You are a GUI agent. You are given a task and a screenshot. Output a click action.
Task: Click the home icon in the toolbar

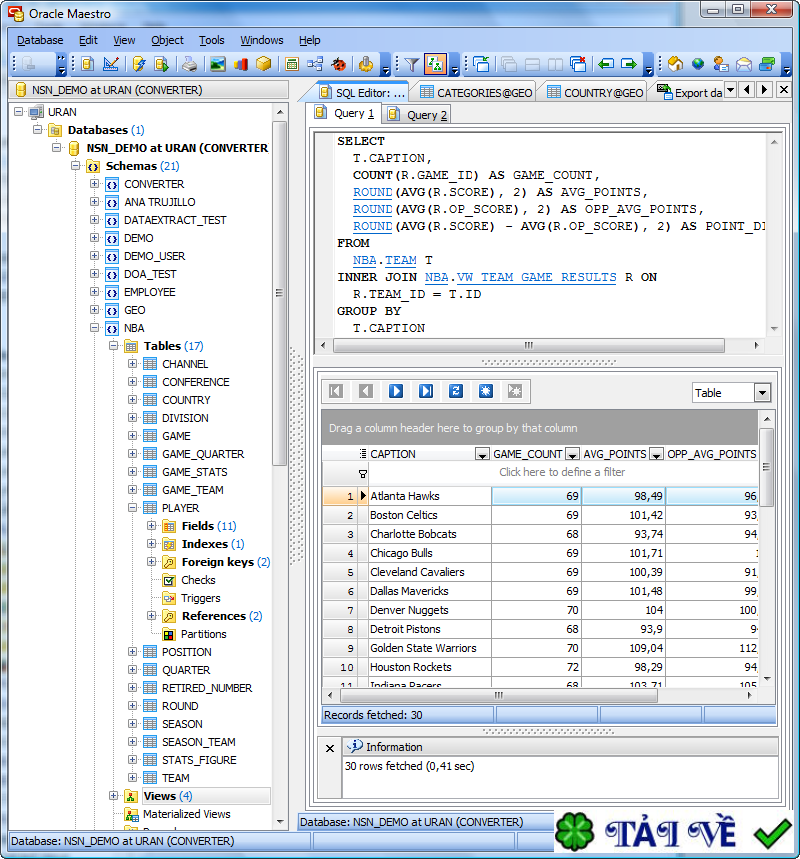point(675,64)
